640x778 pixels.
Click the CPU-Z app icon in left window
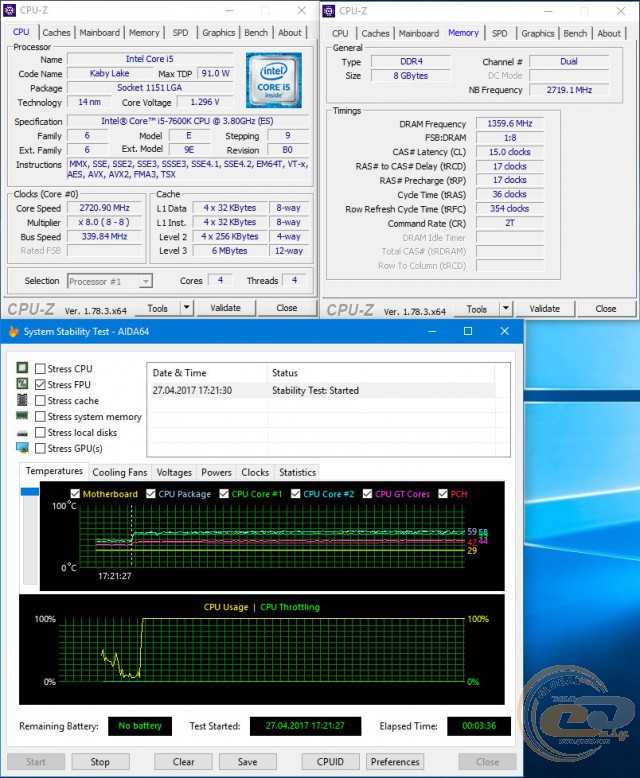9,10
